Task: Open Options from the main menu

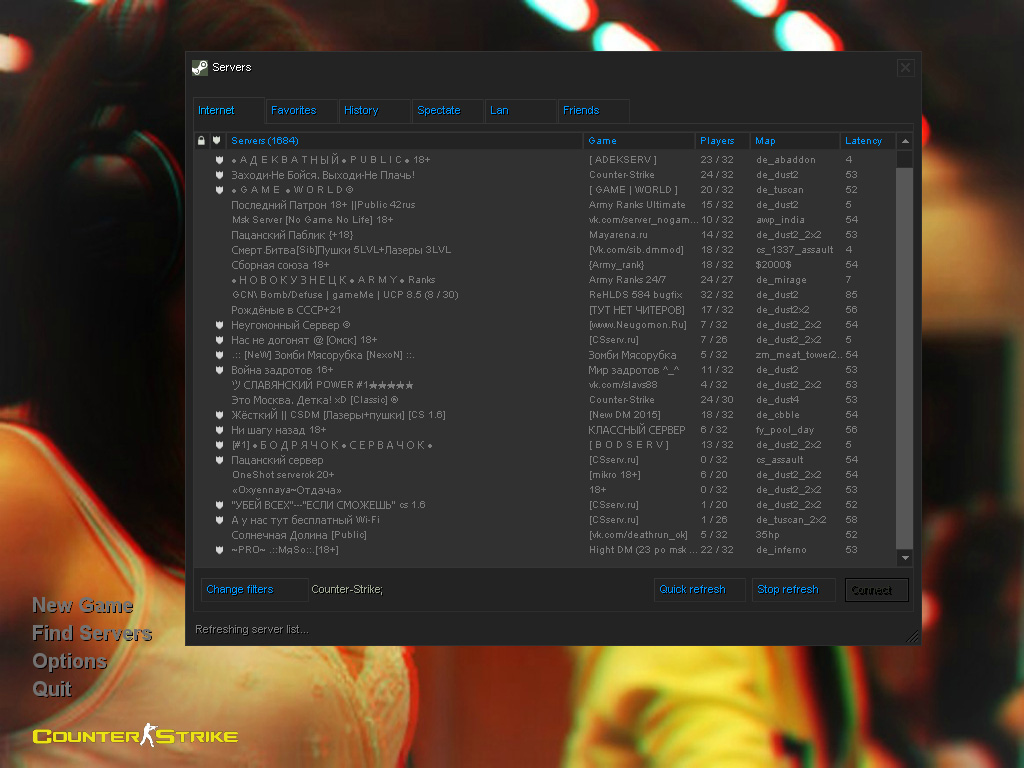Action: click(70, 662)
